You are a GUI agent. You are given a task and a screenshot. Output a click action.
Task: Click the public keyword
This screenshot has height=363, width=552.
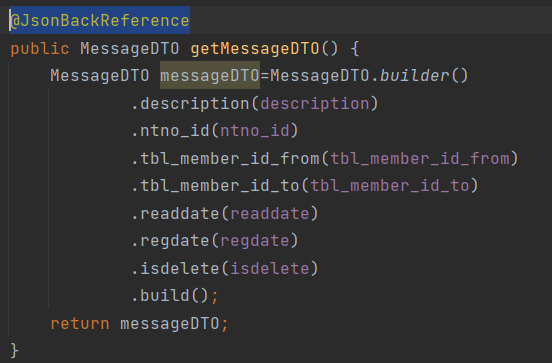40,49
